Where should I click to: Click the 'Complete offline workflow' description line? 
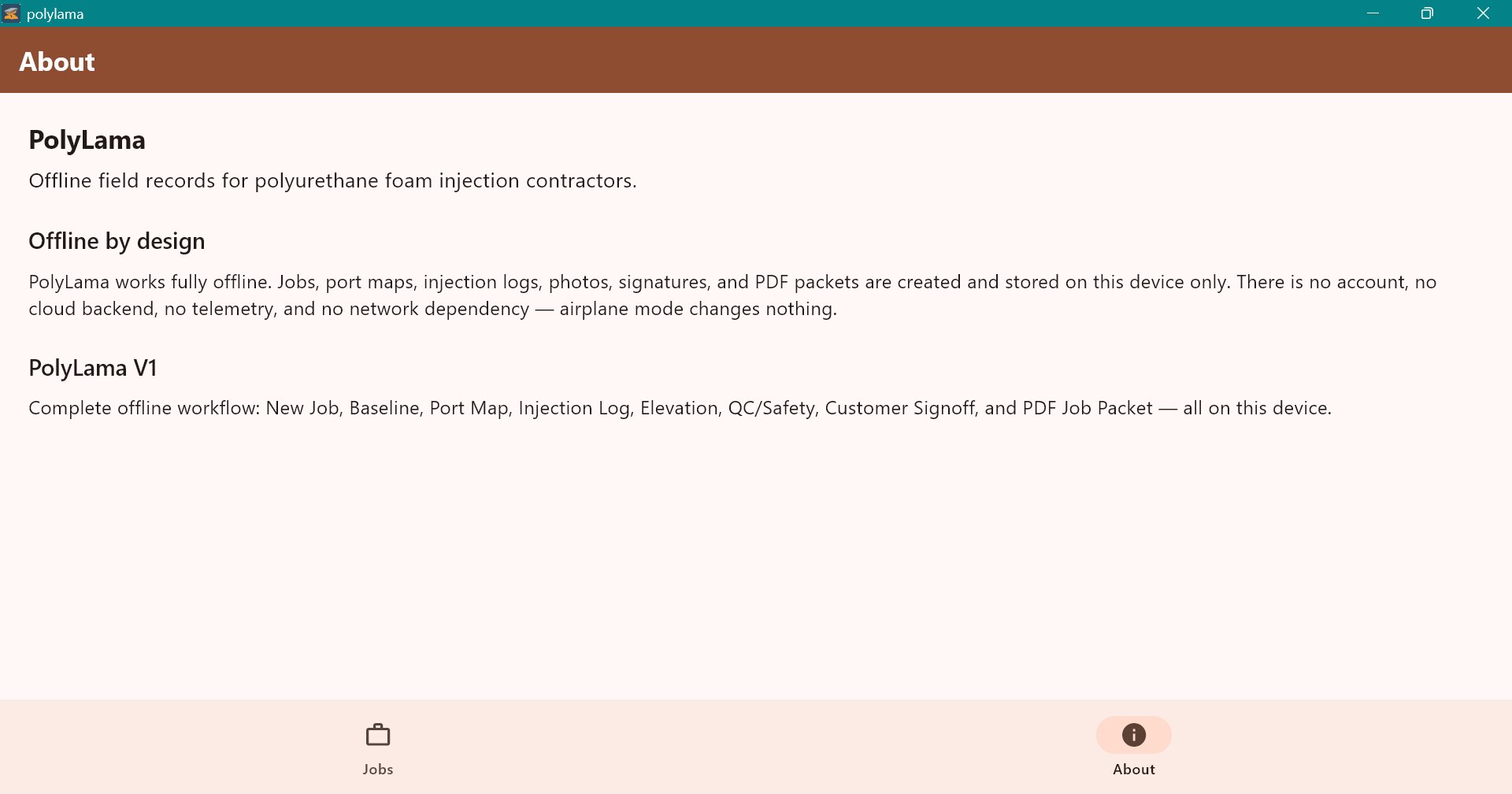tap(680, 408)
